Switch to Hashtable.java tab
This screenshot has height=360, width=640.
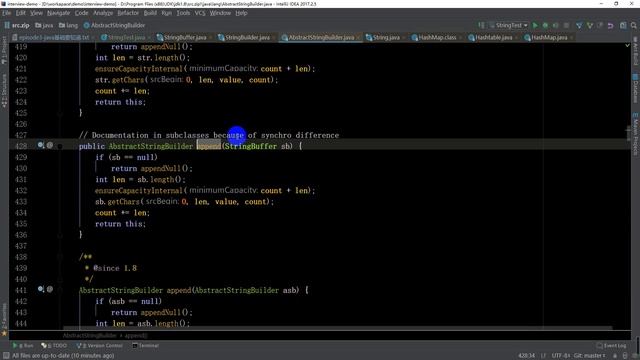click(x=493, y=38)
